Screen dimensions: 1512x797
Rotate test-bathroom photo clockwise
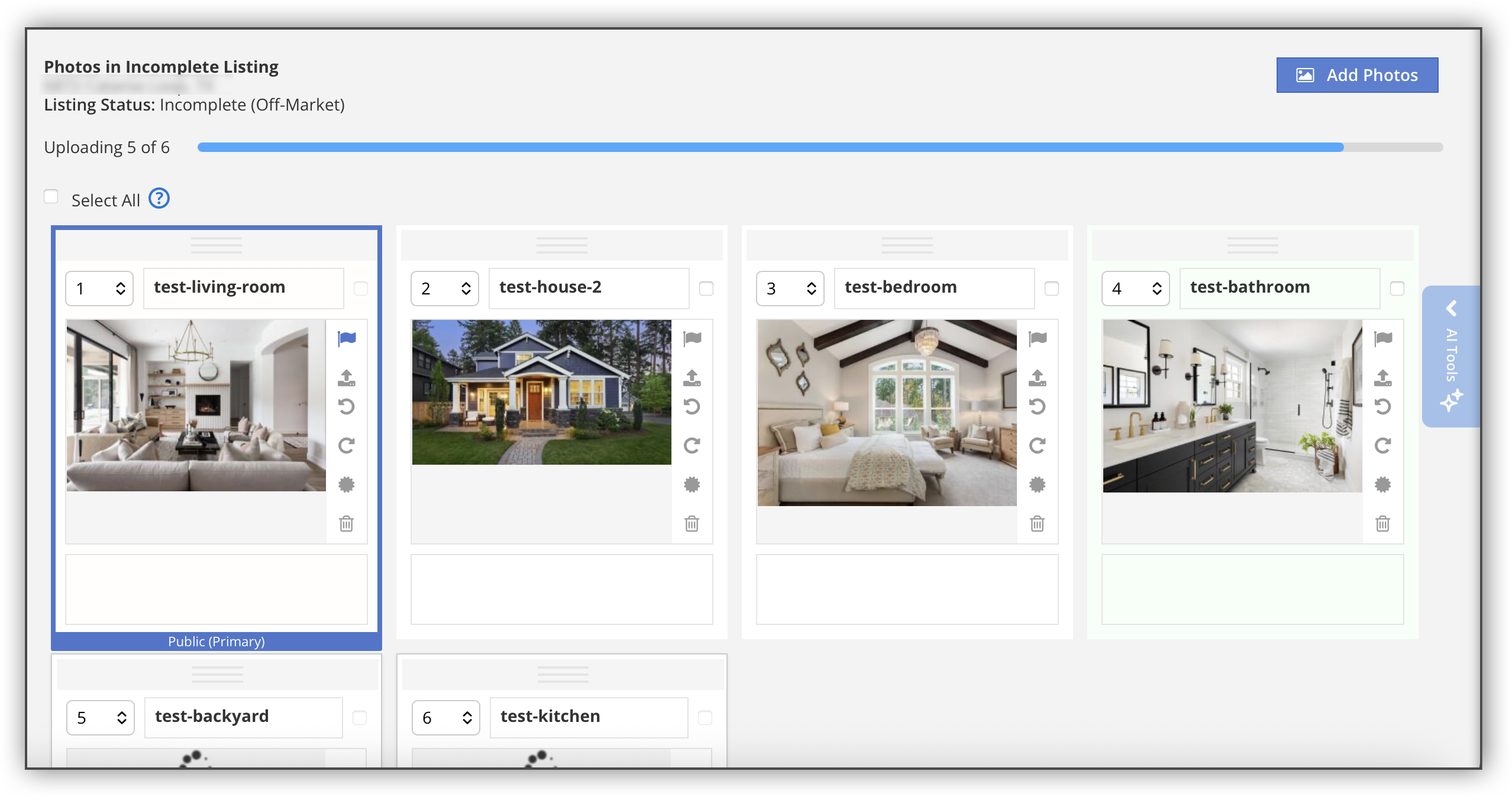coord(1382,445)
